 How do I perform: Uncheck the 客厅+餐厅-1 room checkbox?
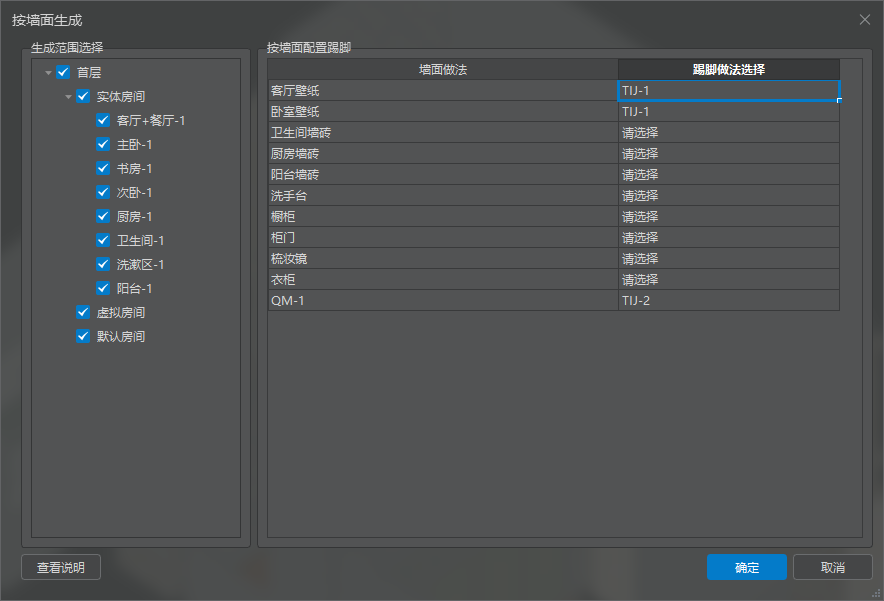[x=103, y=121]
